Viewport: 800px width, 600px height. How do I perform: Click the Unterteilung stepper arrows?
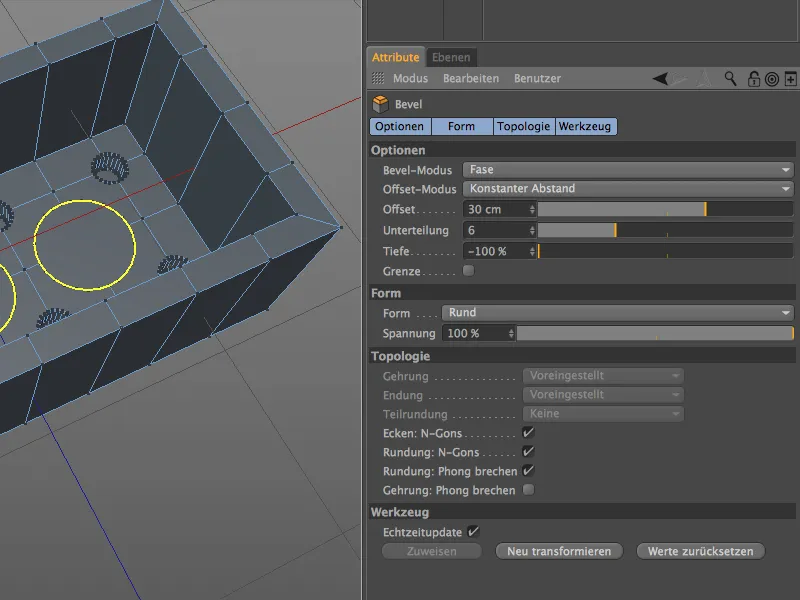532,230
